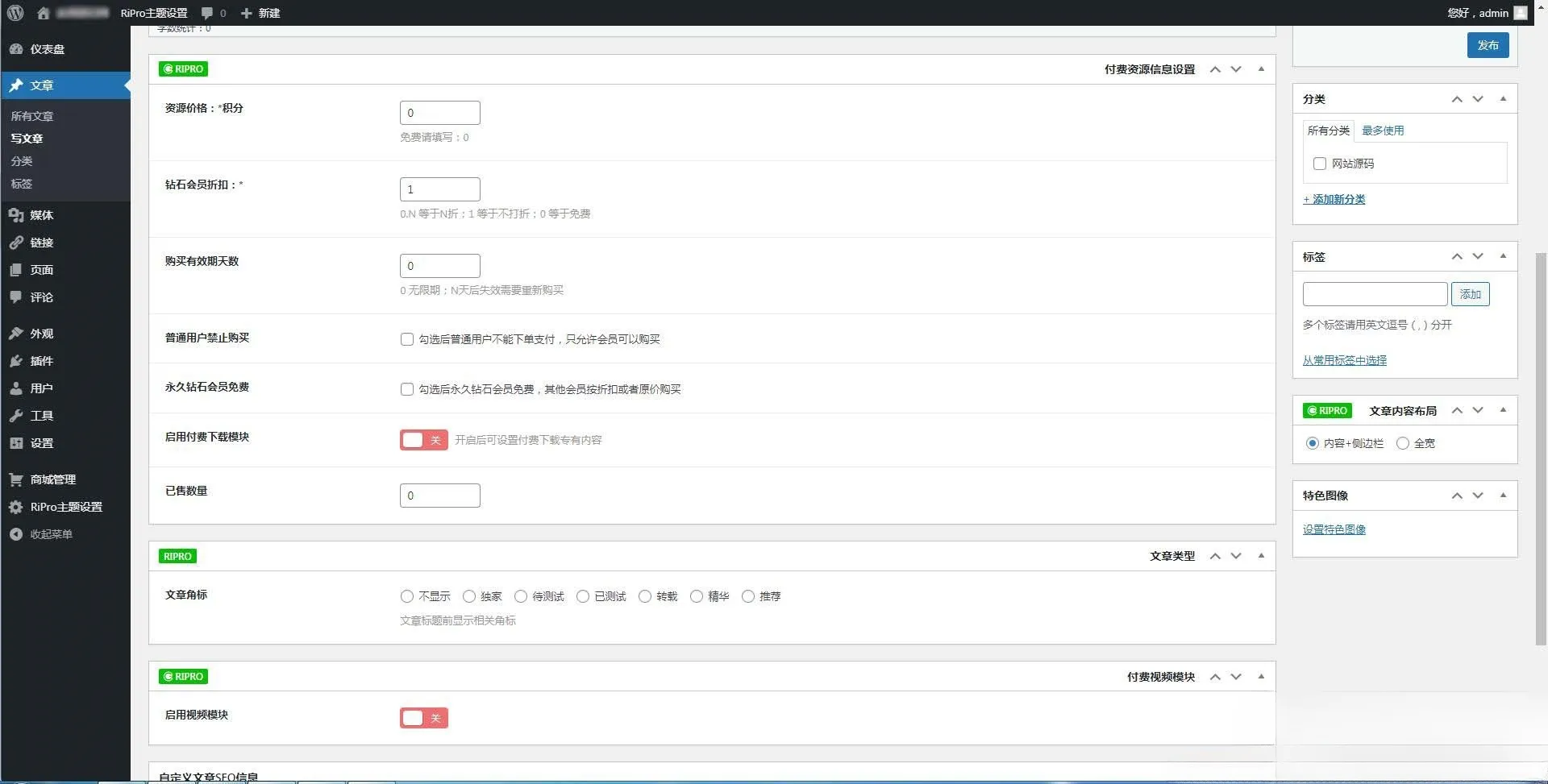
Task: Click the Posts pin icon
Action: pos(16,85)
